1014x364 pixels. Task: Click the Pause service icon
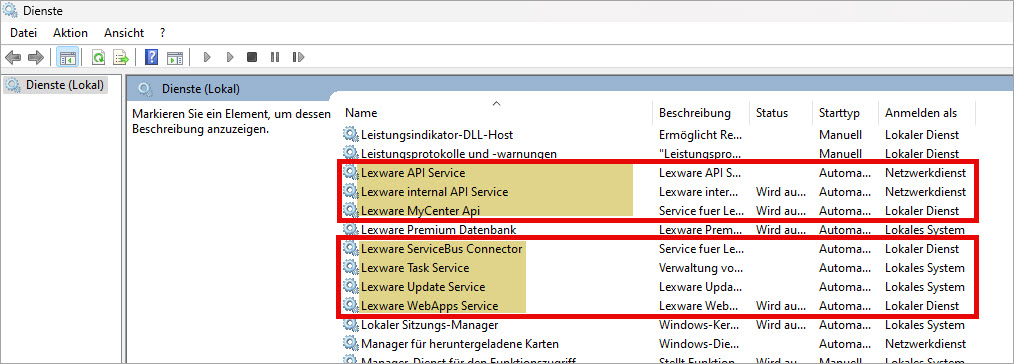coord(275,58)
